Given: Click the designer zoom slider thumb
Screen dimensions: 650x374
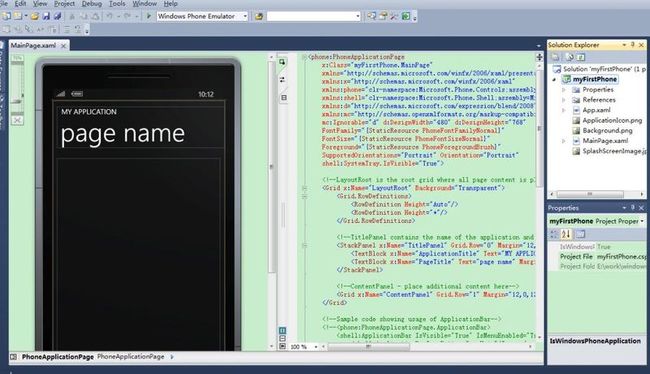Looking at the screenshot, I should 17,101.
